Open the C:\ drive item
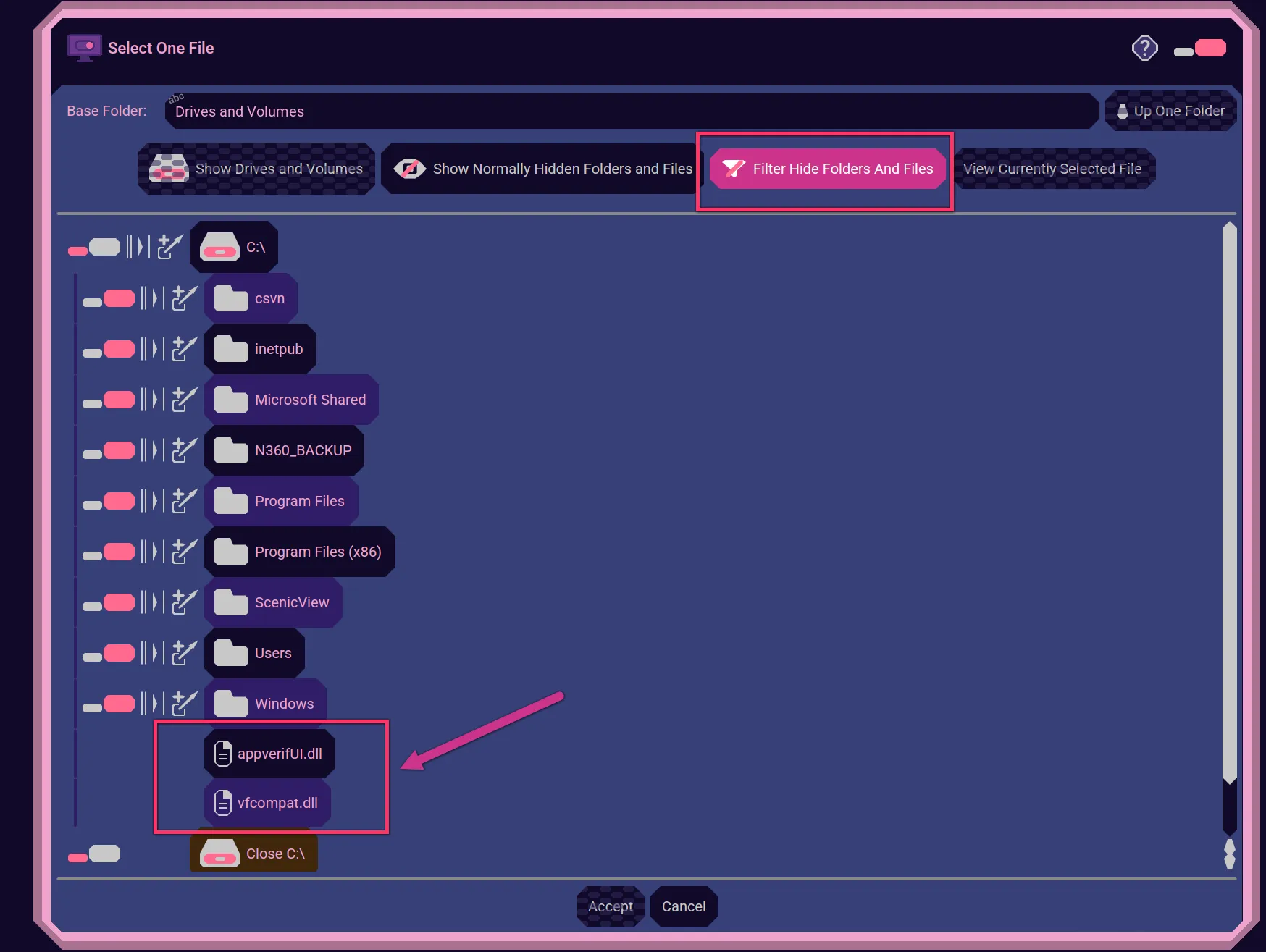The height and width of the screenshot is (952, 1266). tap(234, 247)
